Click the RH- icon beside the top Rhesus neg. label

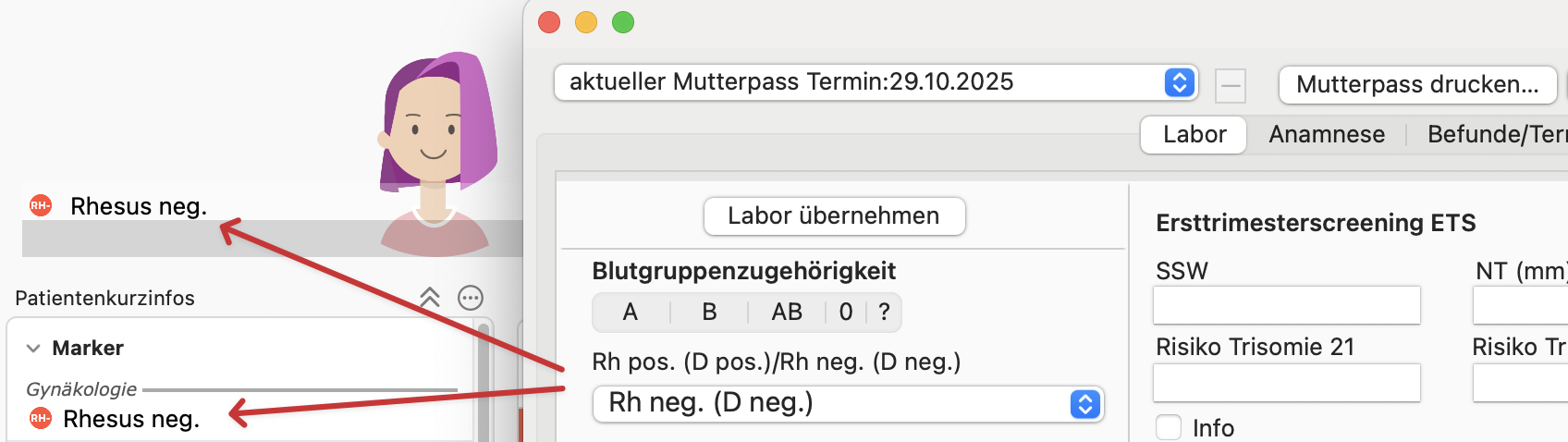point(41,205)
